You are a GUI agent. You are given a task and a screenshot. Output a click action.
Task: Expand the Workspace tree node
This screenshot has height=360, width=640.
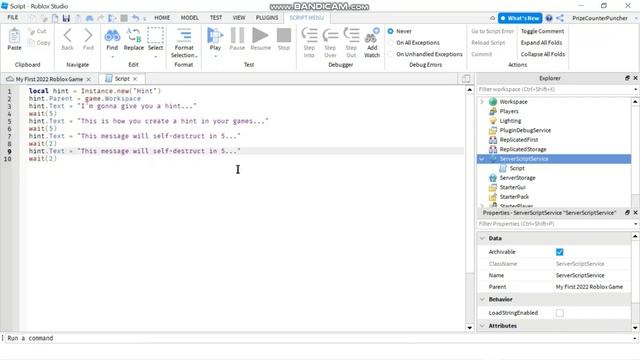pyautogui.click(x=482, y=102)
